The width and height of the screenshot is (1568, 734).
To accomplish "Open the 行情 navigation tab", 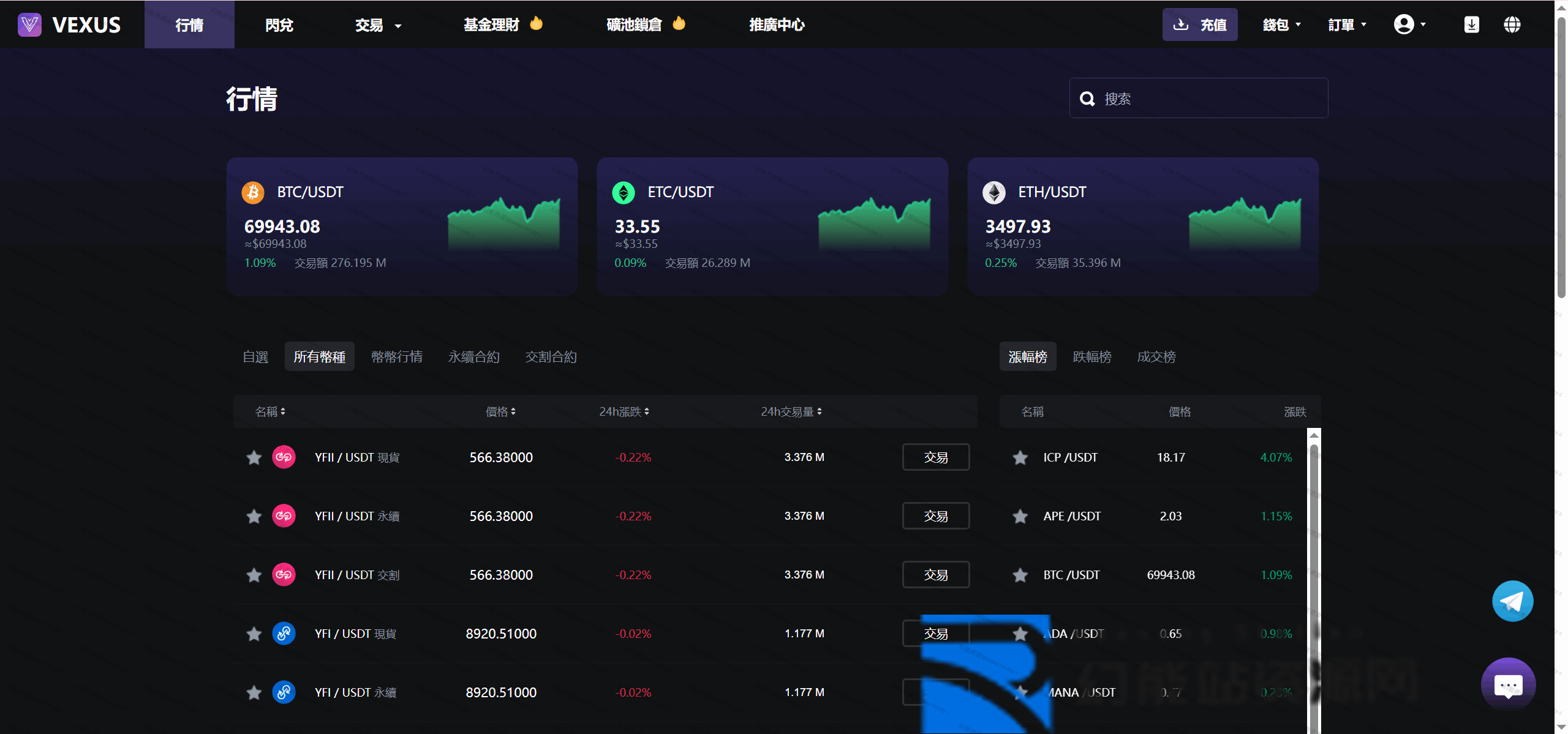I will 189,24.
